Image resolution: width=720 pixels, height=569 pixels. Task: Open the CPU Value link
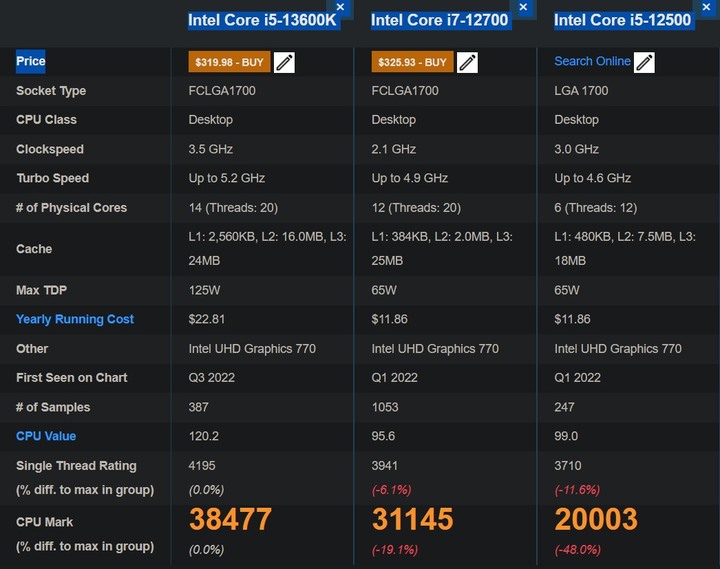46,436
